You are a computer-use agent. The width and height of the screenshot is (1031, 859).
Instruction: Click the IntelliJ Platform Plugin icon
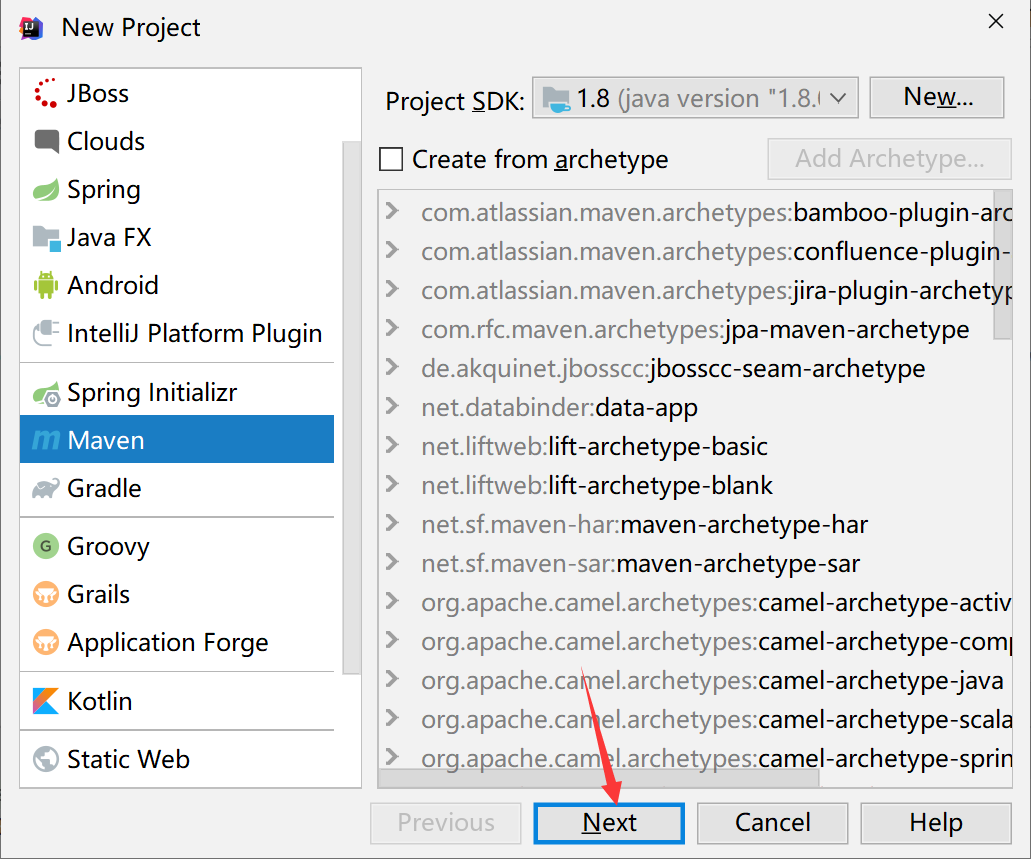tap(46, 333)
